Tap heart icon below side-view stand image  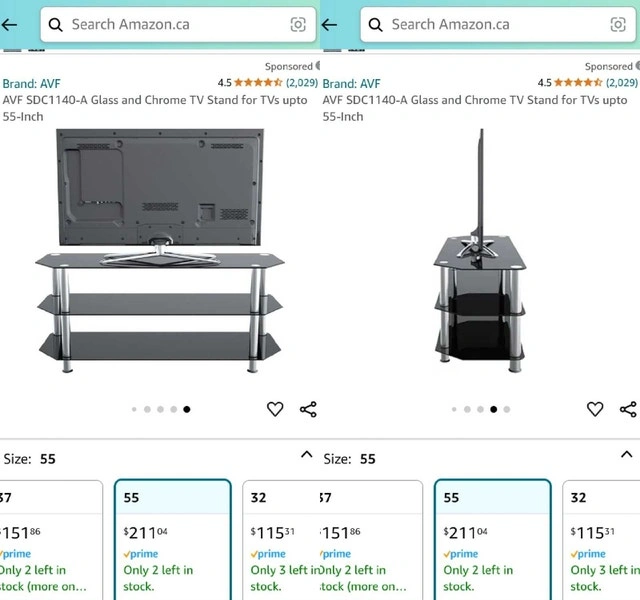(x=595, y=409)
